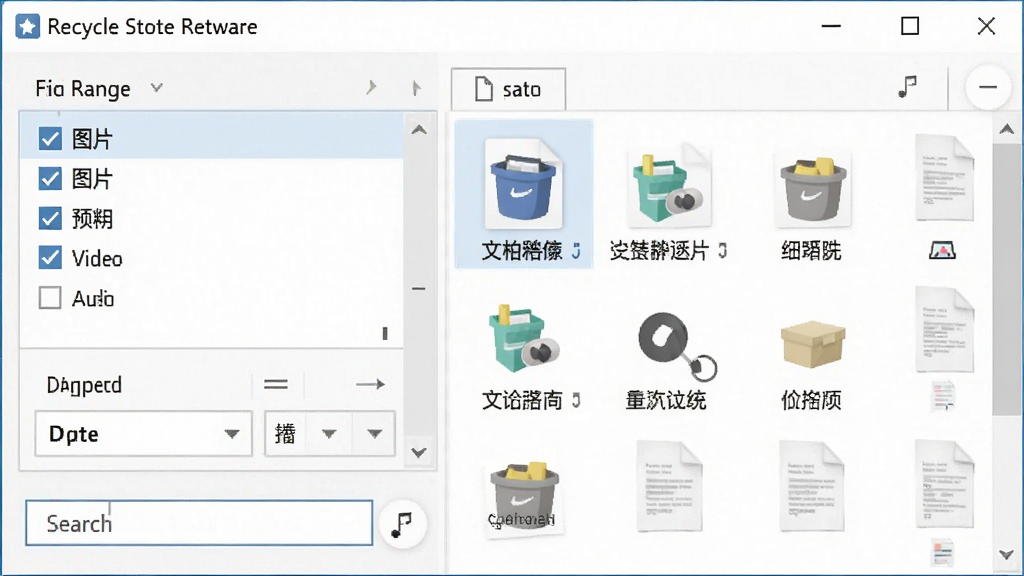Open the small colored document at bottom right
This screenshot has height=576, width=1024.
click(942, 552)
